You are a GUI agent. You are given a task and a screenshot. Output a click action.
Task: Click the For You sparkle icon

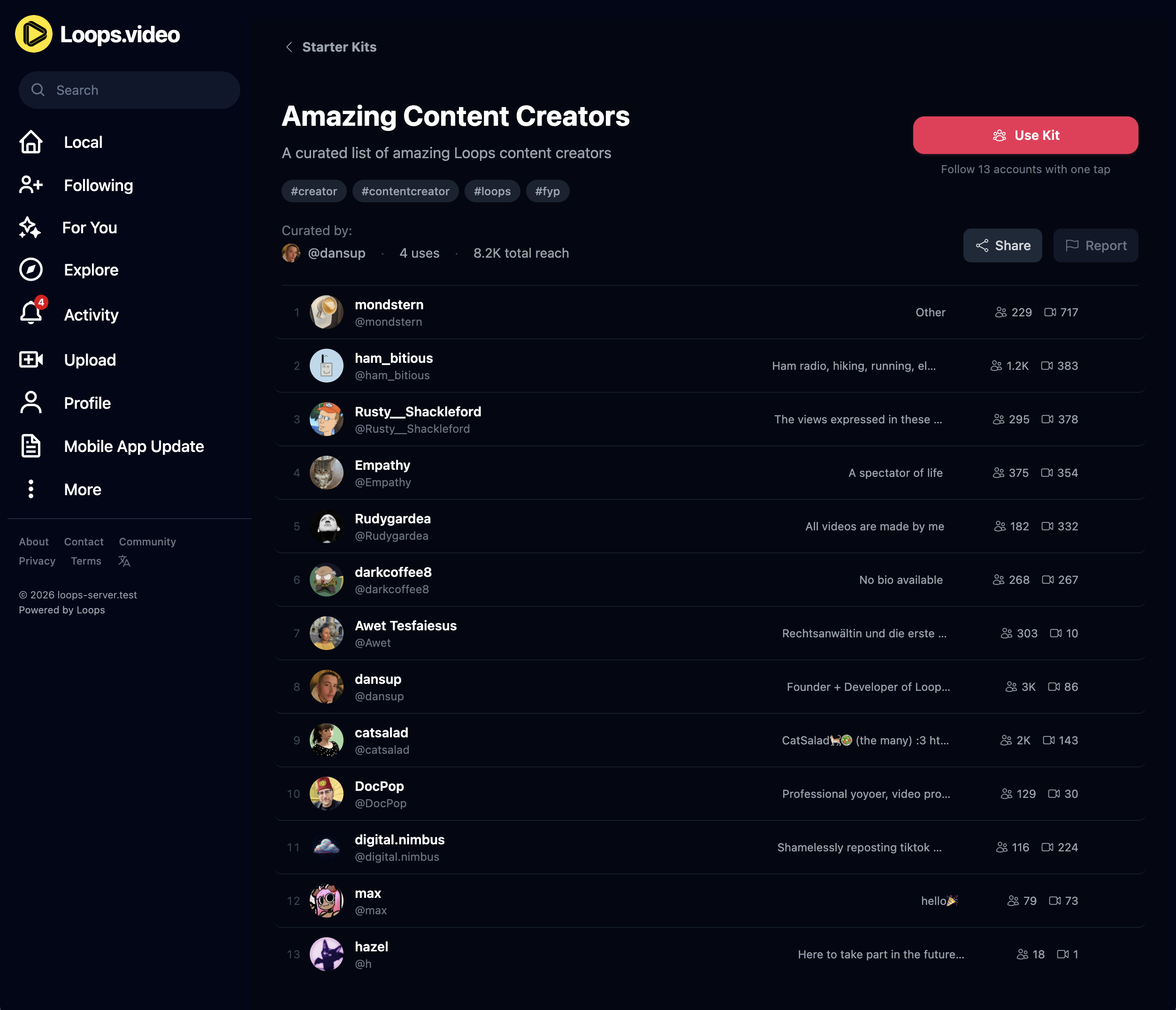[x=30, y=228]
